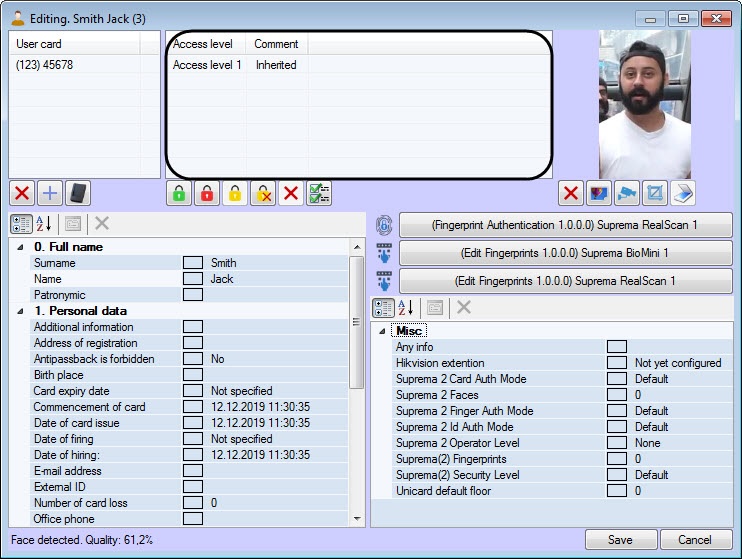Collapse the 0. Full name section
Viewport: 742px width, 559px height.
(21, 247)
